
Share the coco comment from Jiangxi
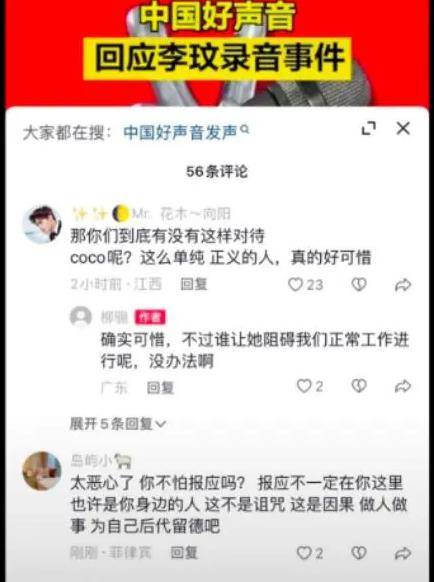pyautogui.click(x=403, y=285)
